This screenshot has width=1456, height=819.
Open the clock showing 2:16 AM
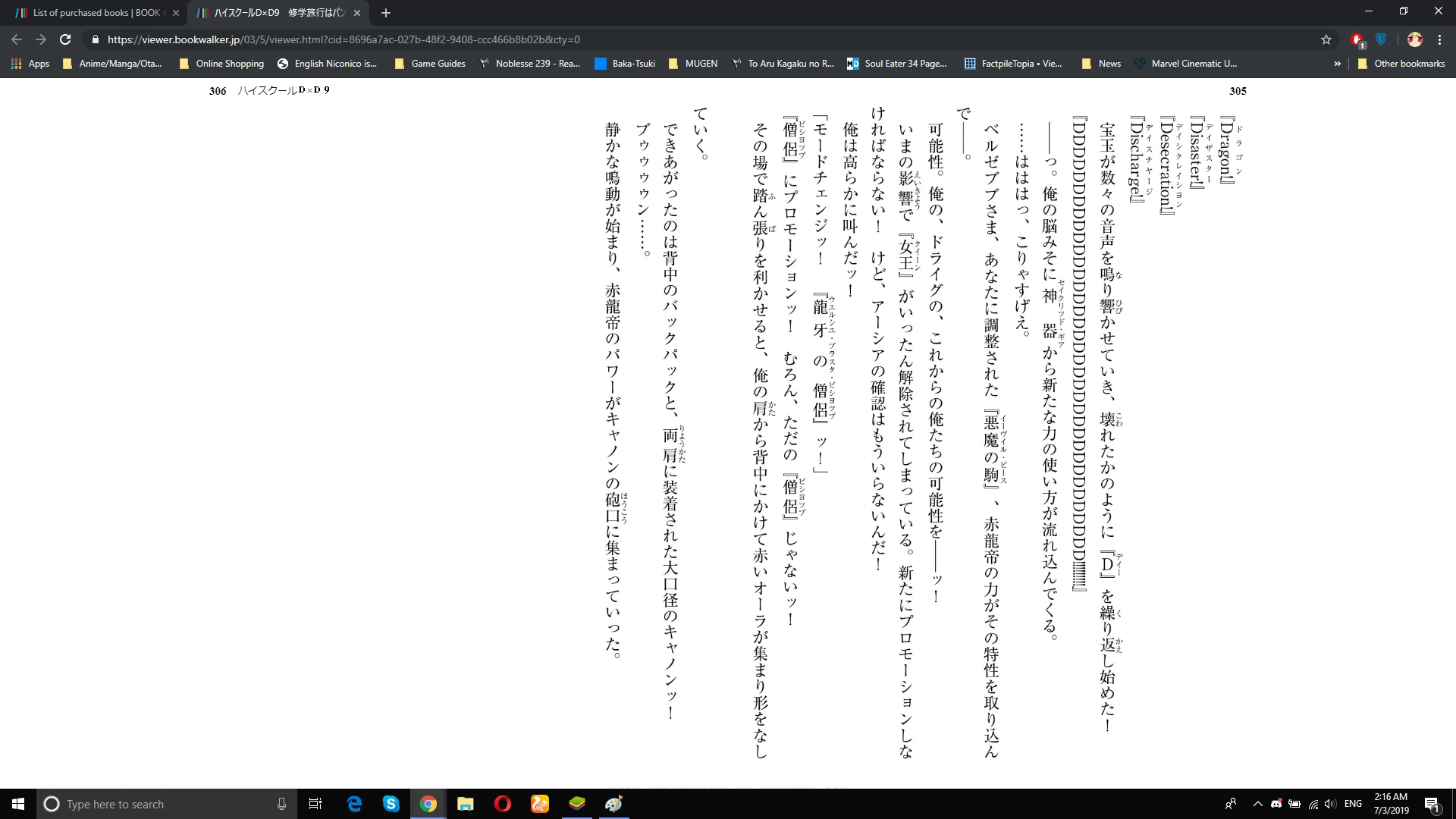click(x=1391, y=804)
